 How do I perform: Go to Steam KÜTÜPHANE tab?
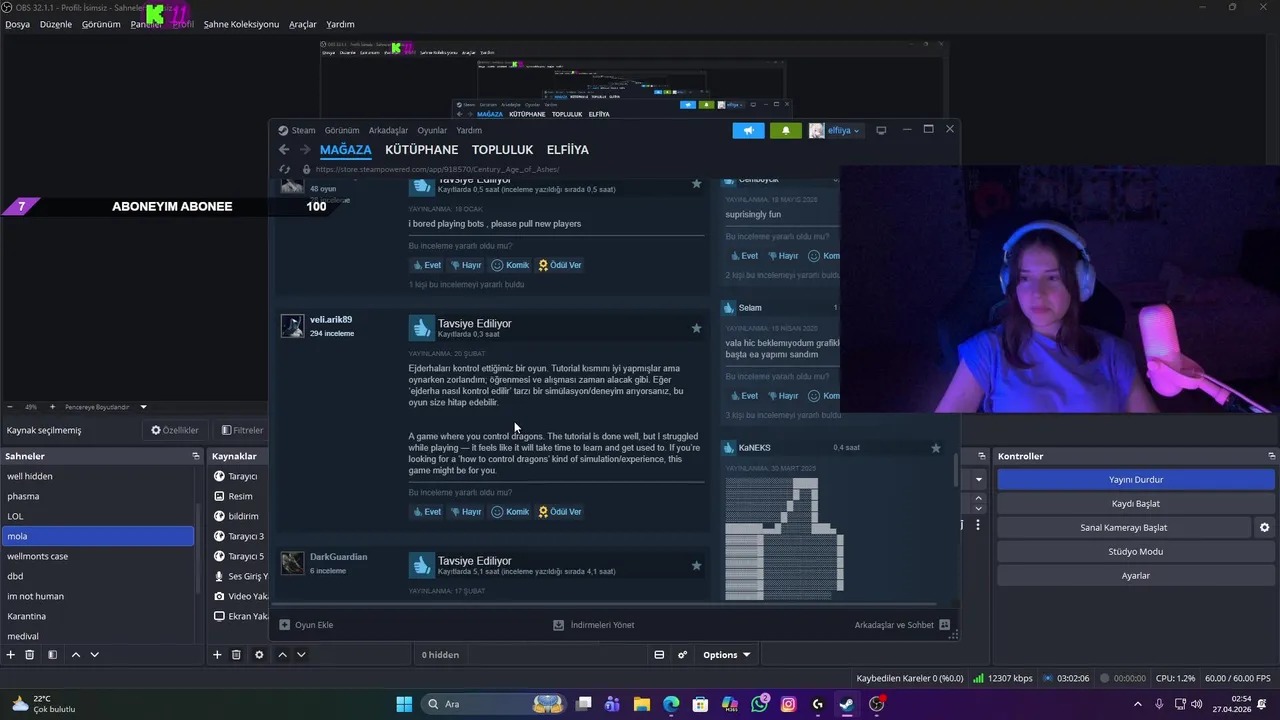tap(421, 150)
